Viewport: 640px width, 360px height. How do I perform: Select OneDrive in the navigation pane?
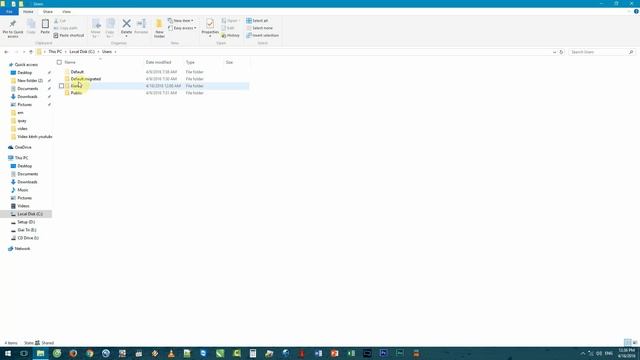coord(23,147)
